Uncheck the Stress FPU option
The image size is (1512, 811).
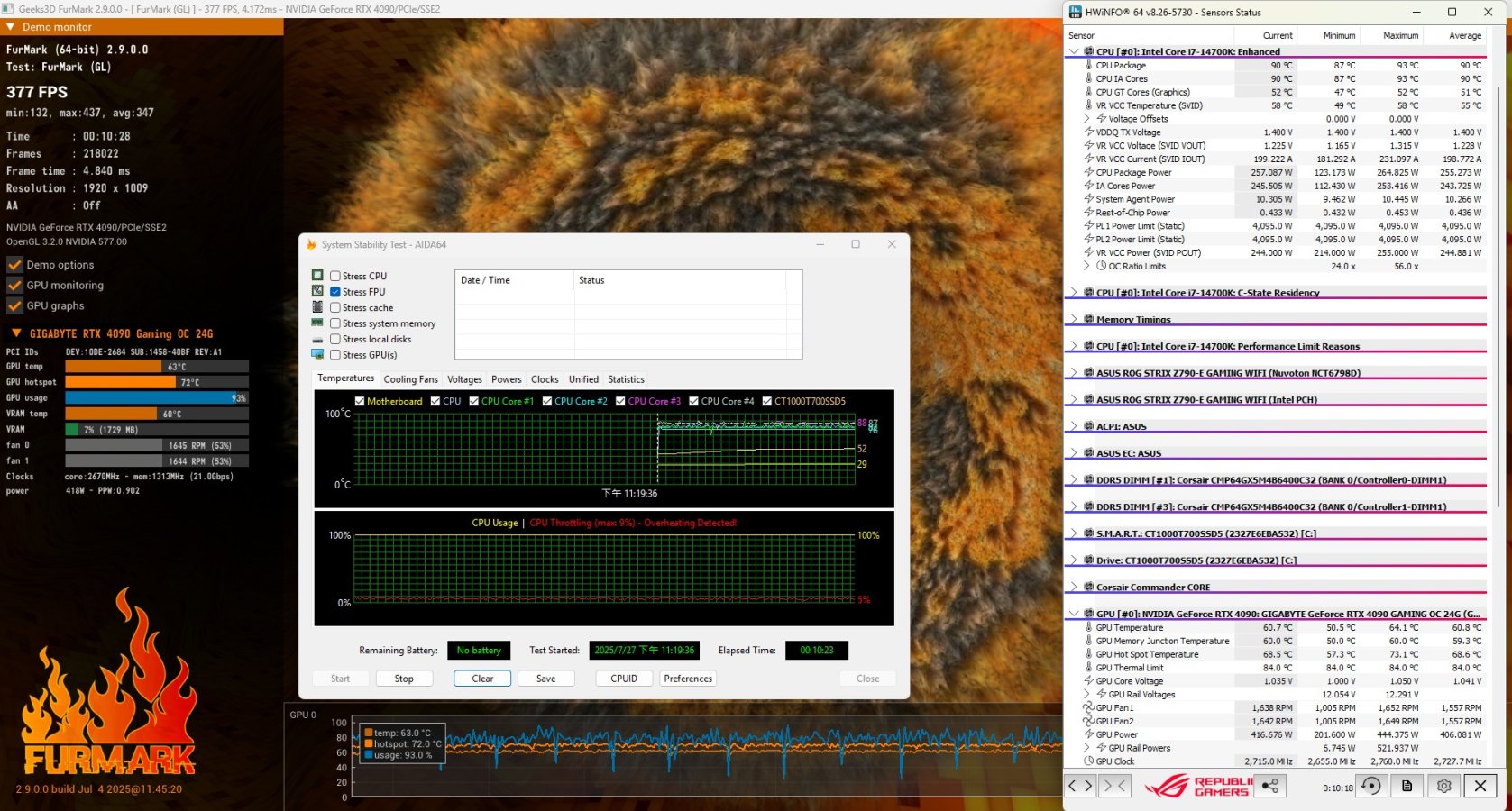(335, 292)
